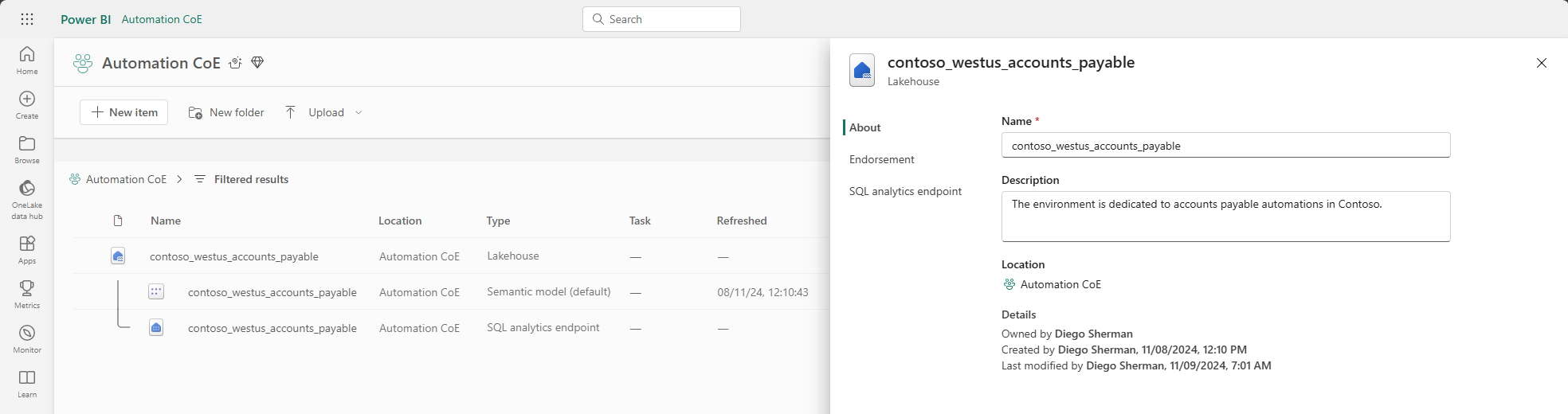Viewport: 1568px width, 414px height.
Task: Click the Automation CoE workspace icon in header
Action: (83, 63)
